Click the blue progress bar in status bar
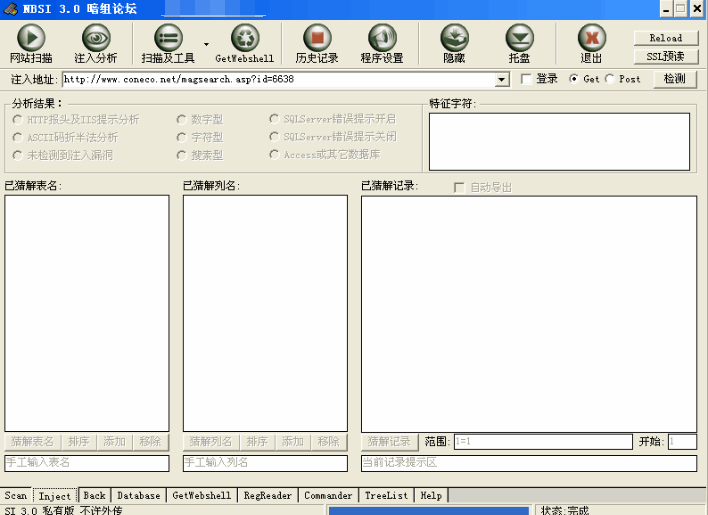Viewport: 708px width, 515px height. coord(429,510)
